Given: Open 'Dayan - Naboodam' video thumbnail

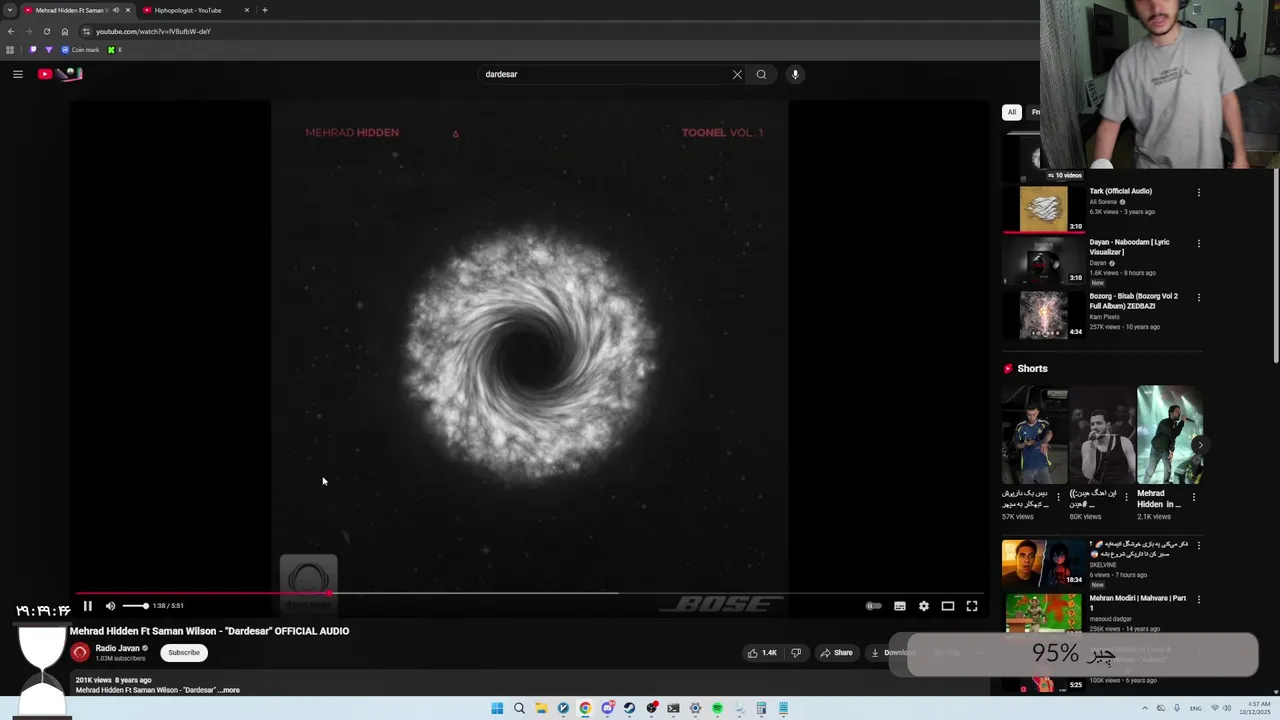Looking at the screenshot, I should [1043, 262].
